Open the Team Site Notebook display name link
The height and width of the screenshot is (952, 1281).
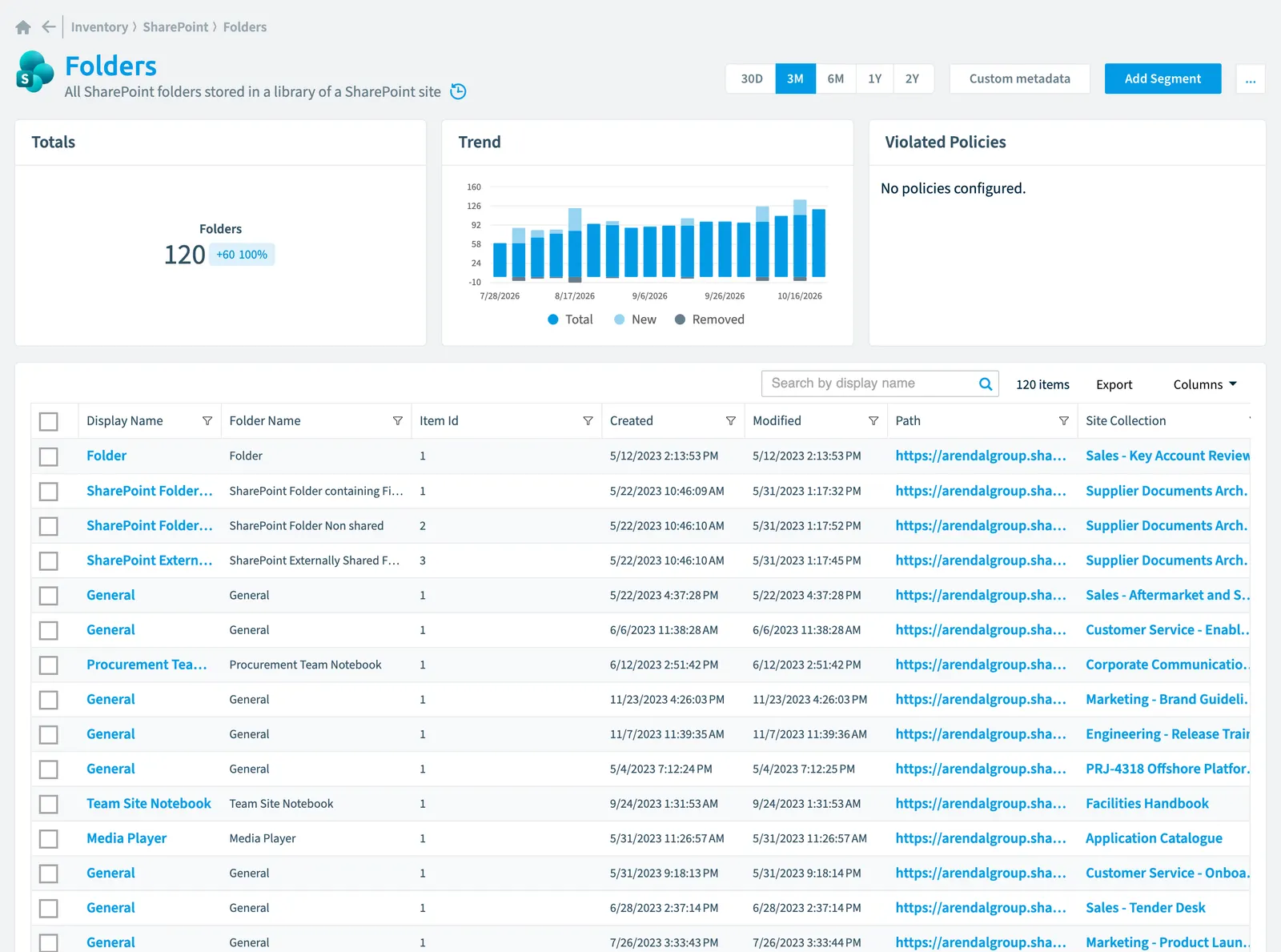click(148, 804)
